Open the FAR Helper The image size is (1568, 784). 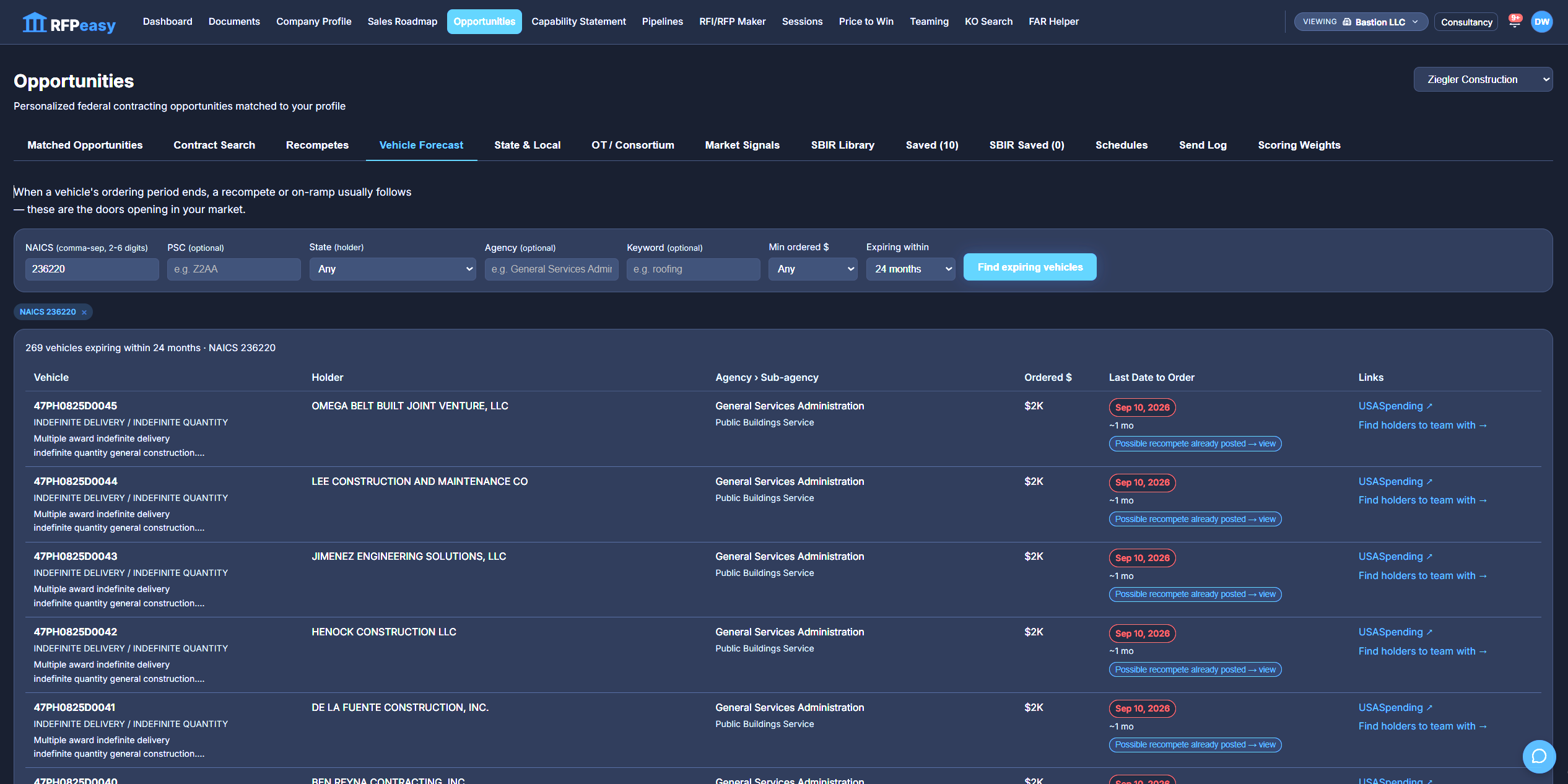(x=1053, y=22)
